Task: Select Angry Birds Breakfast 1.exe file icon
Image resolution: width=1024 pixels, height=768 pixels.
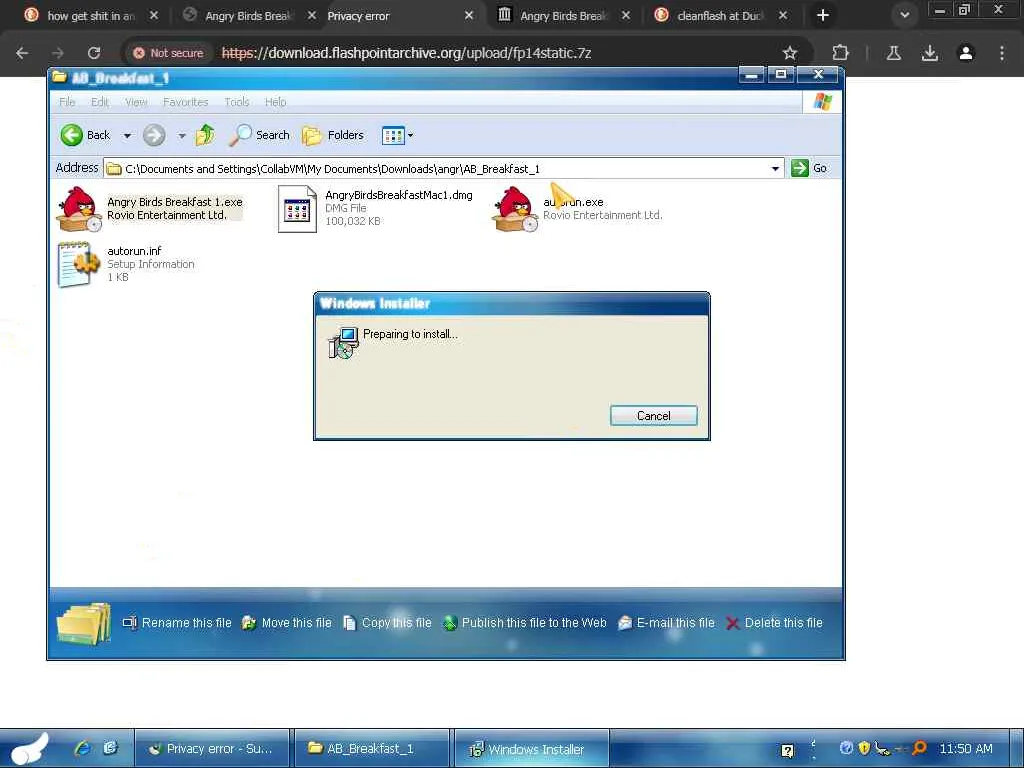Action: (79, 208)
